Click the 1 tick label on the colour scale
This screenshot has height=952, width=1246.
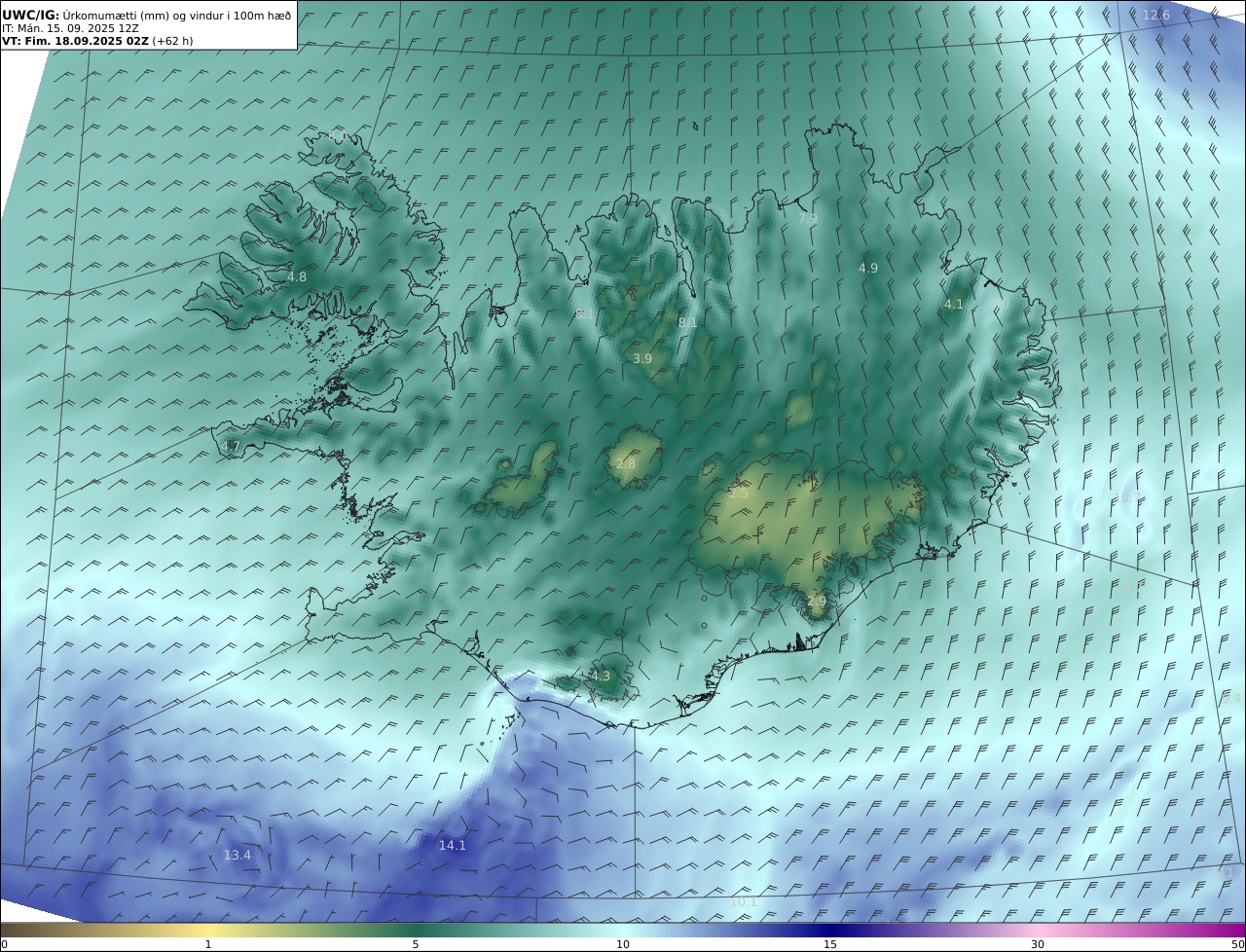[207, 944]
